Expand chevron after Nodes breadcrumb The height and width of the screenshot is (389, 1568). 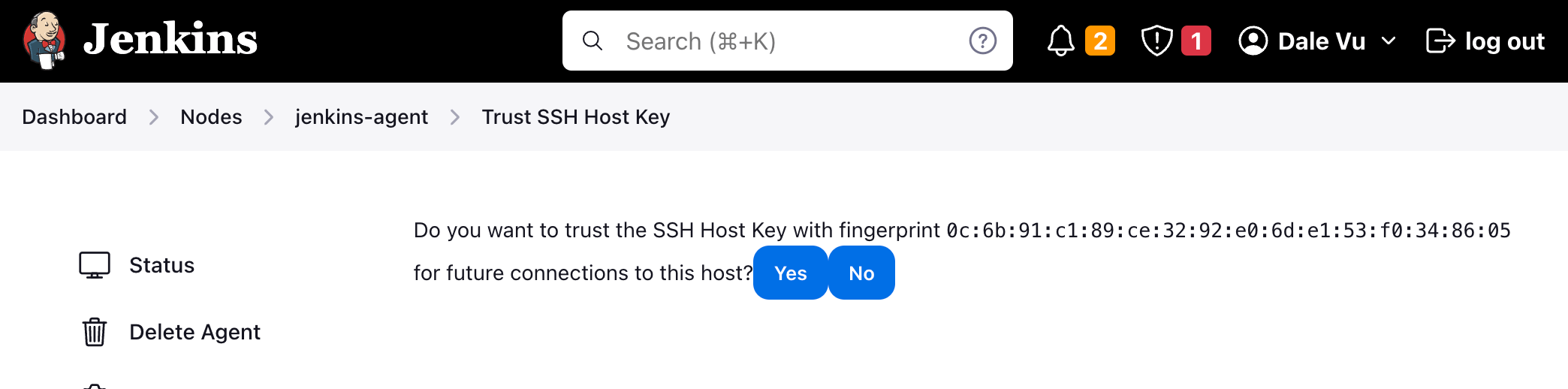coord(269,117)
